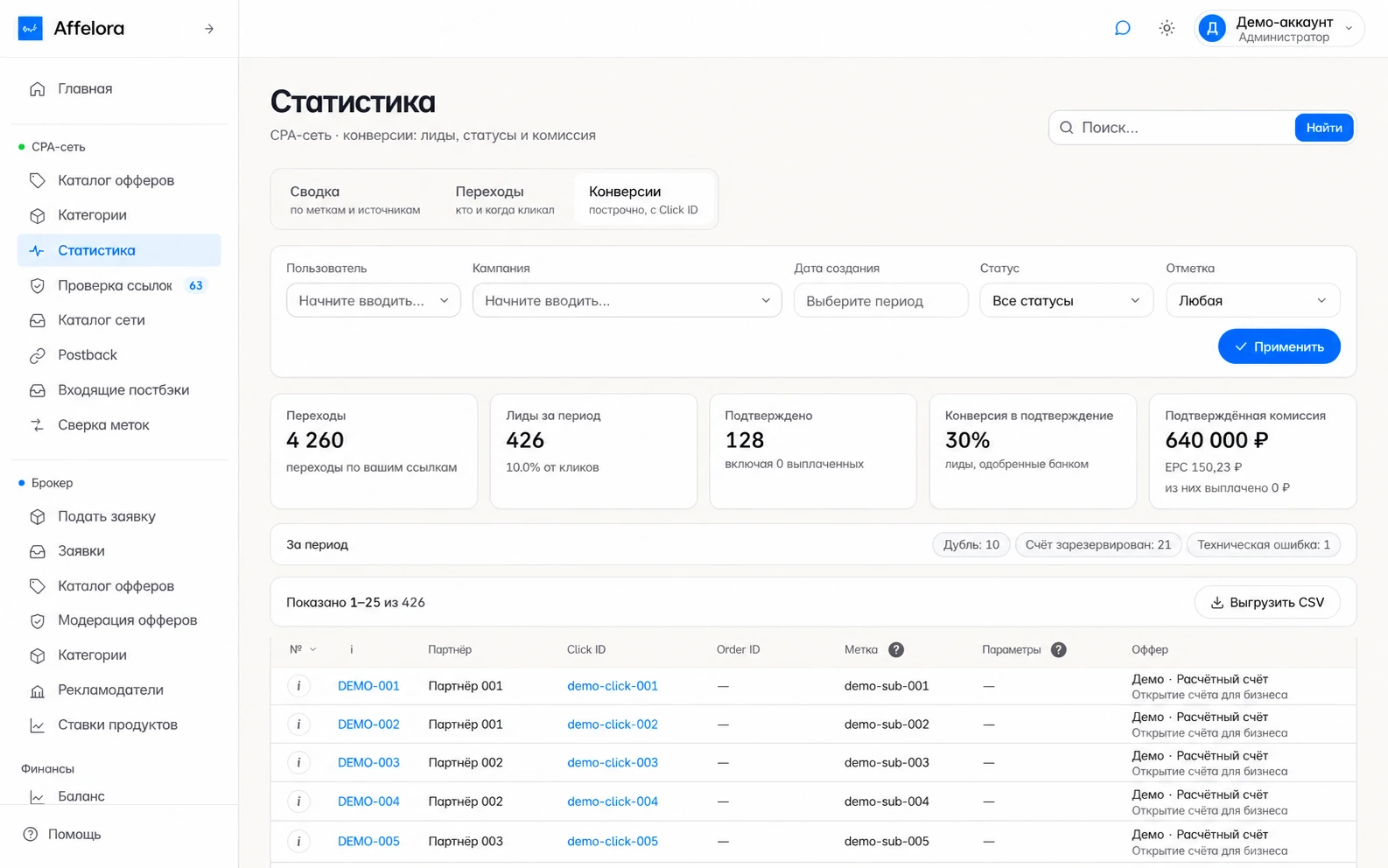Viewport: 1388px width, 868px height.
Task: Click the info icon for DEMO-004
Action: tap(298, 801)
